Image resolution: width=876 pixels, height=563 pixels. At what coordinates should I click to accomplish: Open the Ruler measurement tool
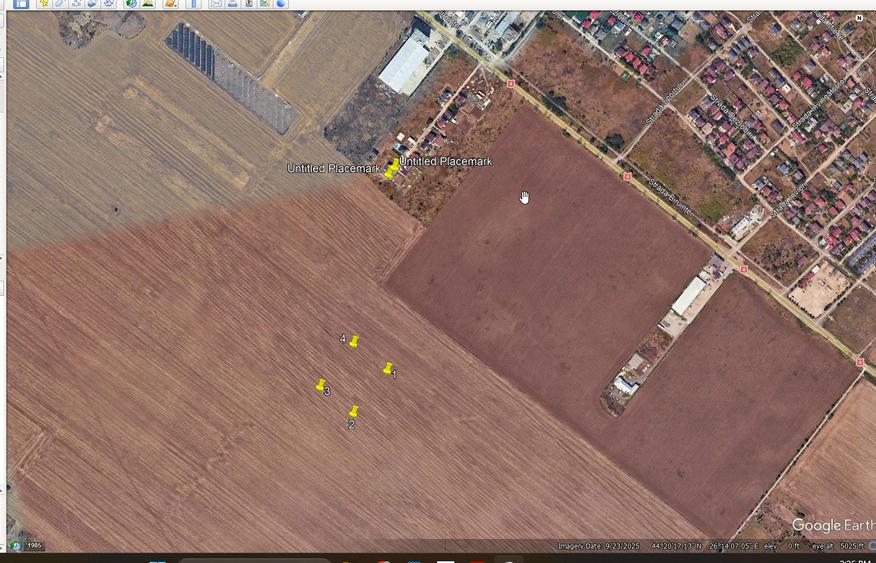193,3
